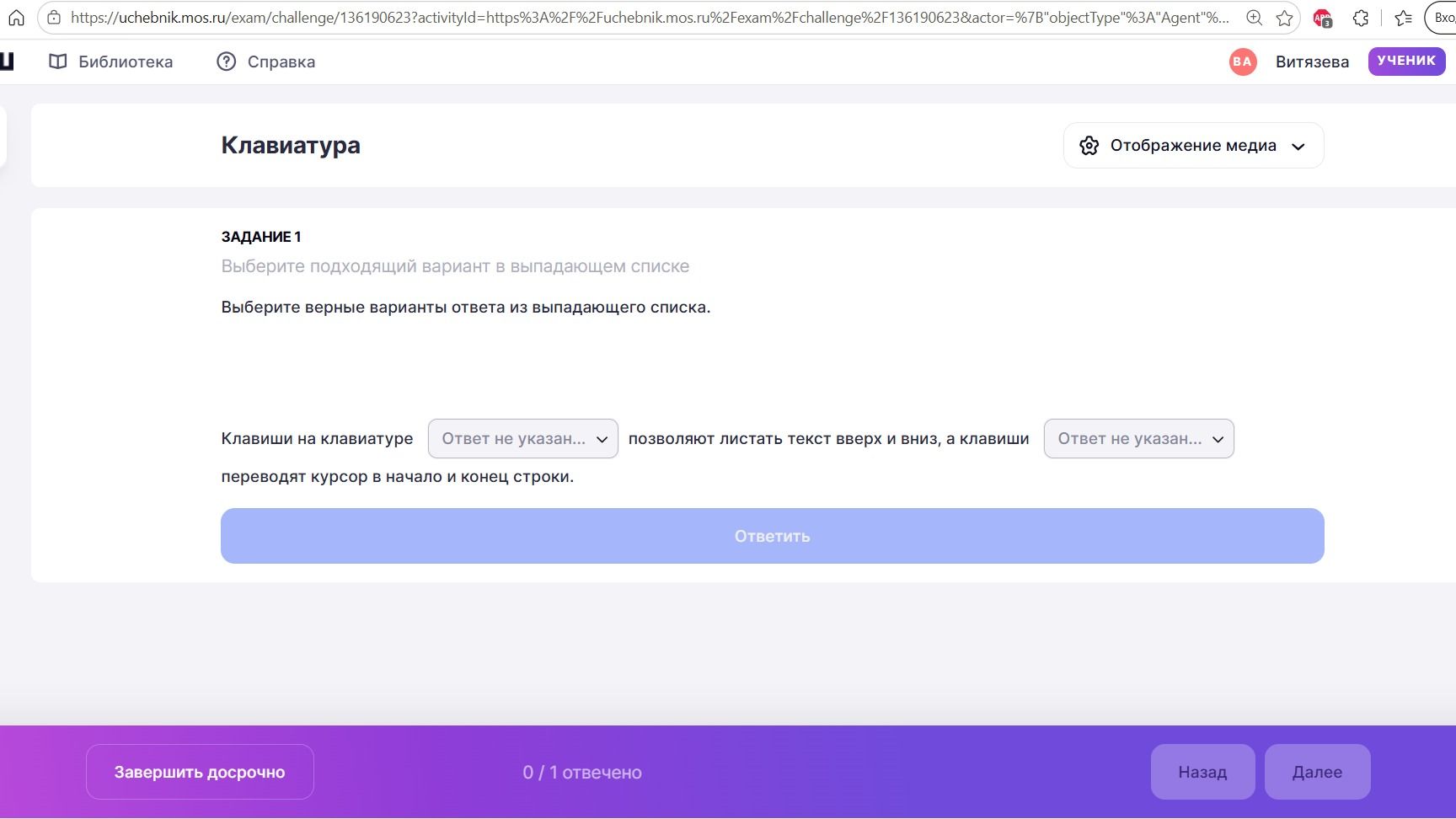Open the extensions puzzle icon

point(1361,18)
